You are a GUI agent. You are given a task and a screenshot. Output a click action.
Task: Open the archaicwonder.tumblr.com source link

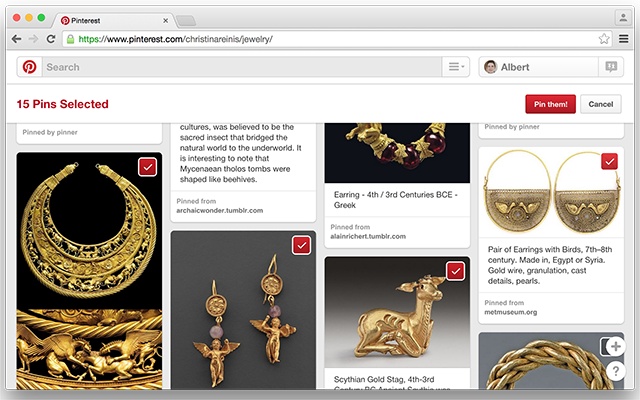pyautogui.click(x=220, y=211)
